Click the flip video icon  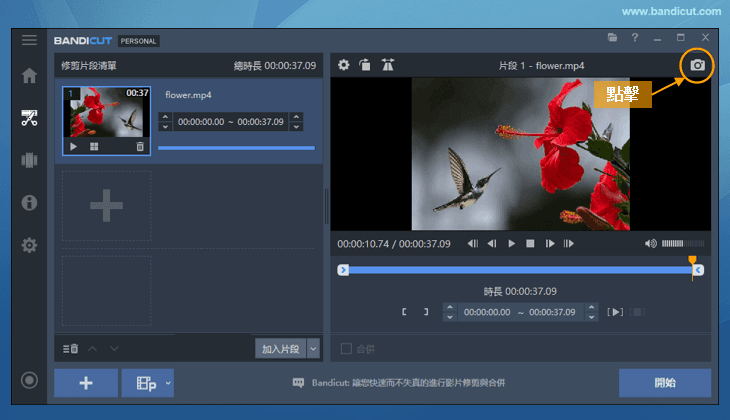[x=387, y=65]
